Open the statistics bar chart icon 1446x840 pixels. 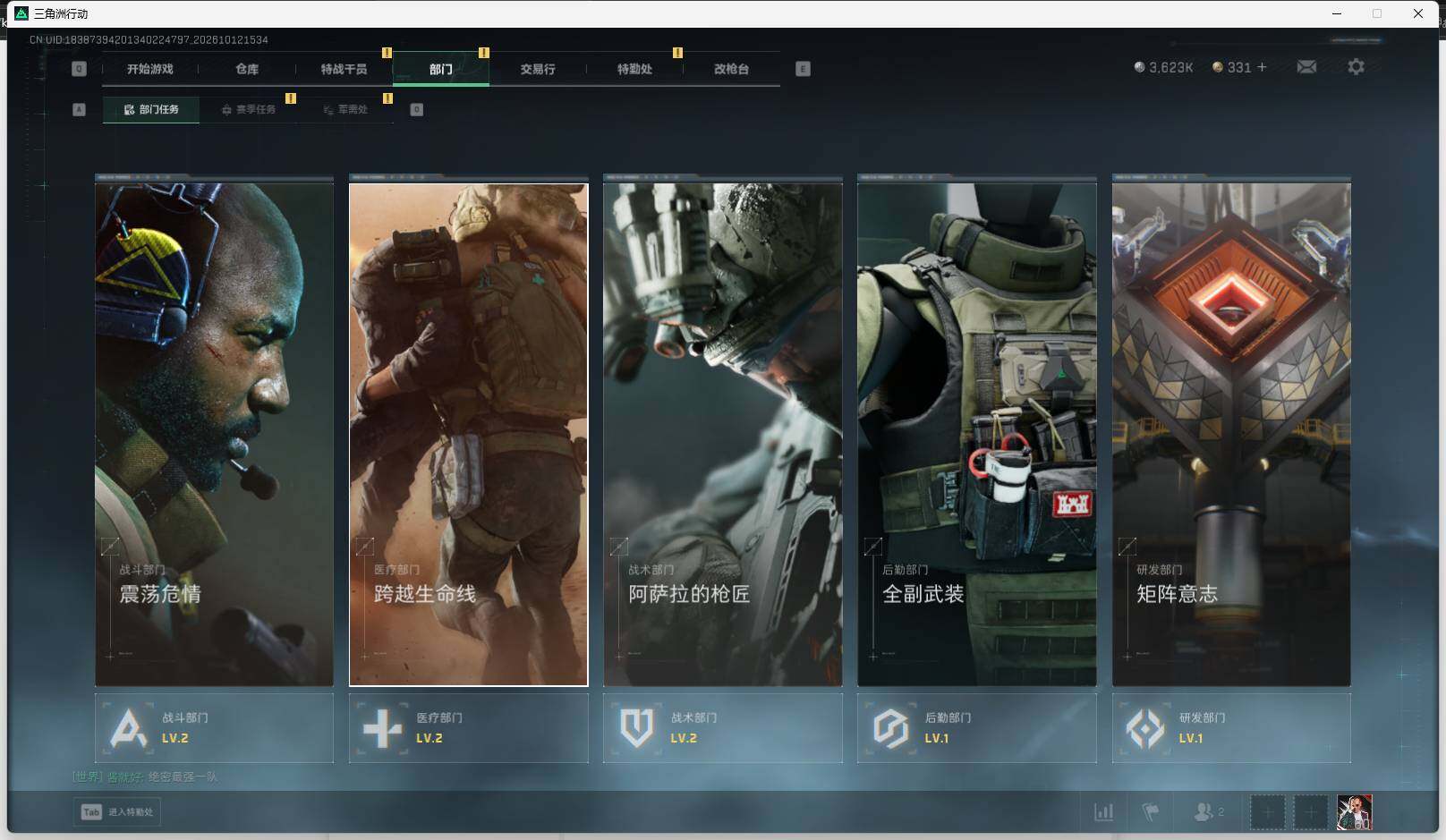pos(1104,812)
